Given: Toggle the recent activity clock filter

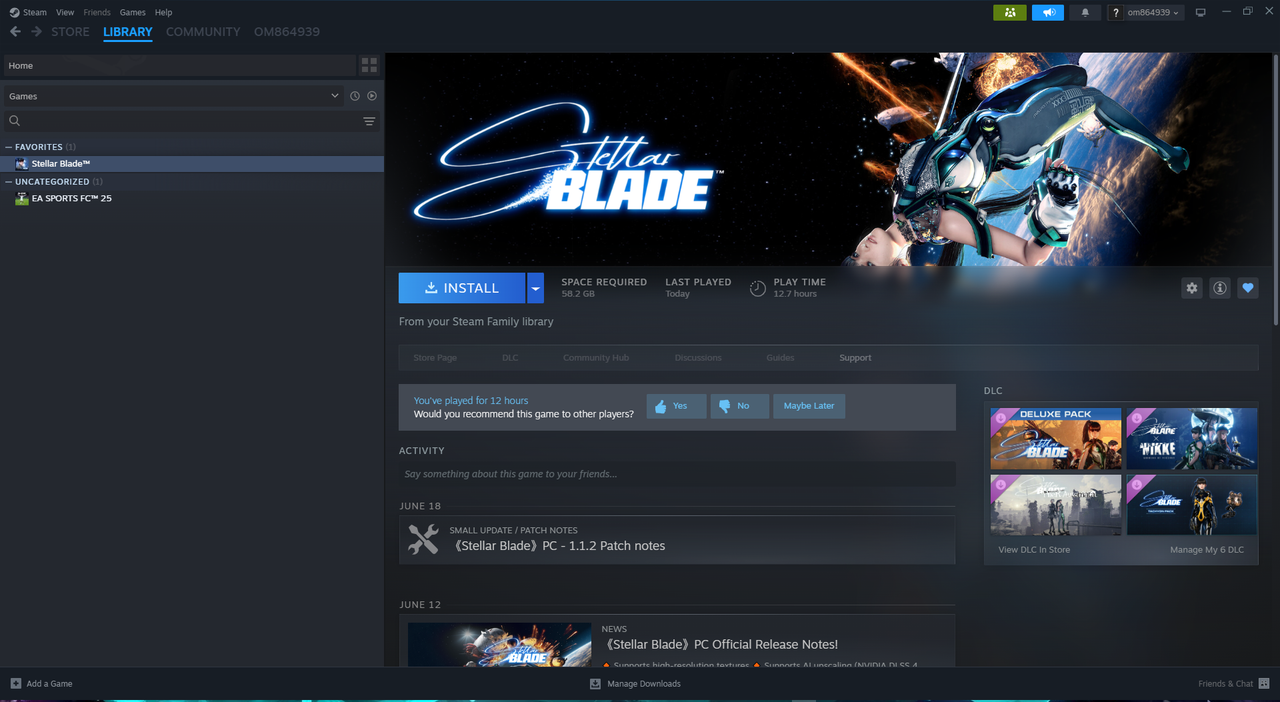Looking at the screenshot, I should point(354,96).
